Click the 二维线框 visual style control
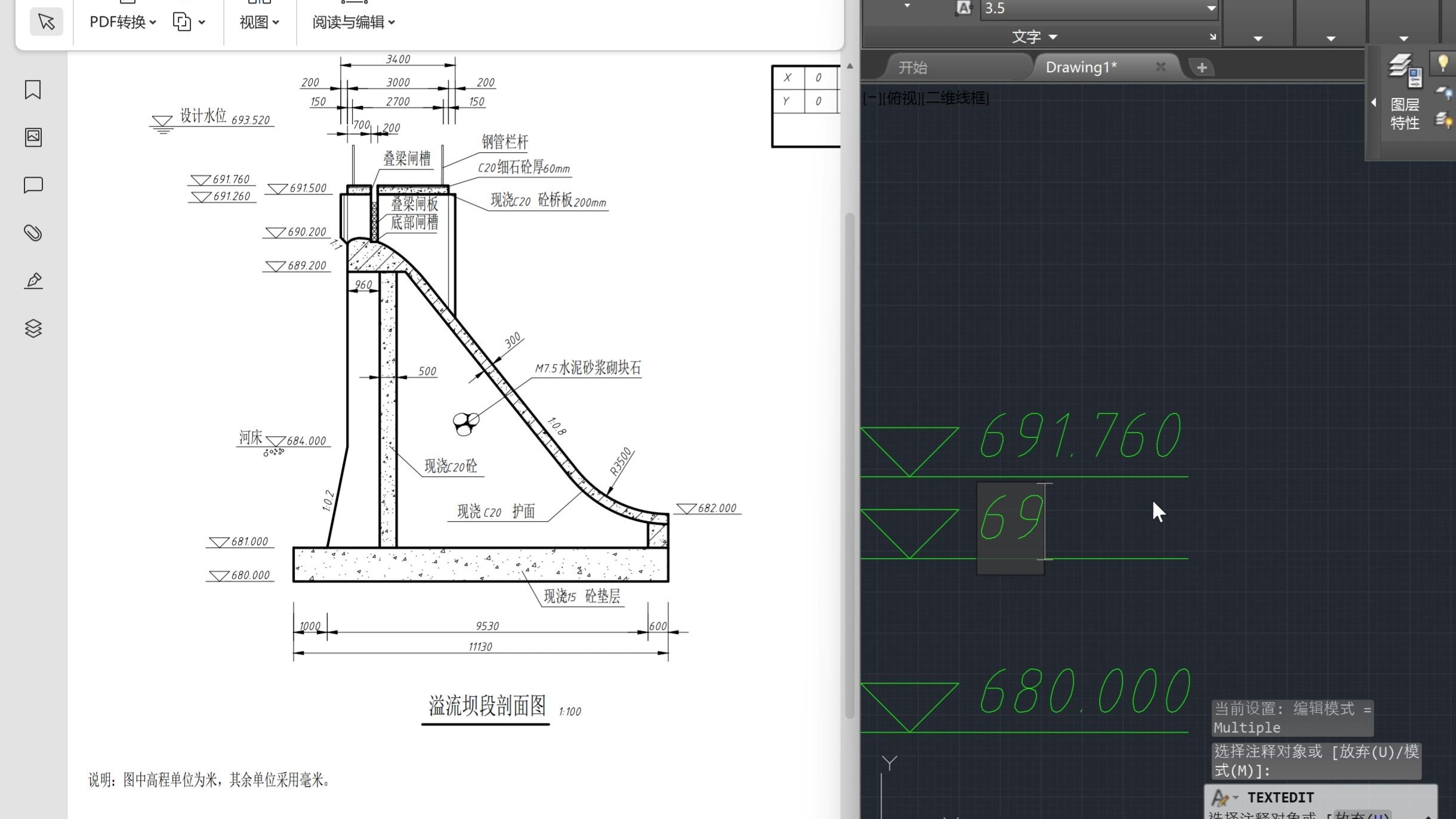Image resolution: width=1456 pixels, height=819 pixels. 955,98
